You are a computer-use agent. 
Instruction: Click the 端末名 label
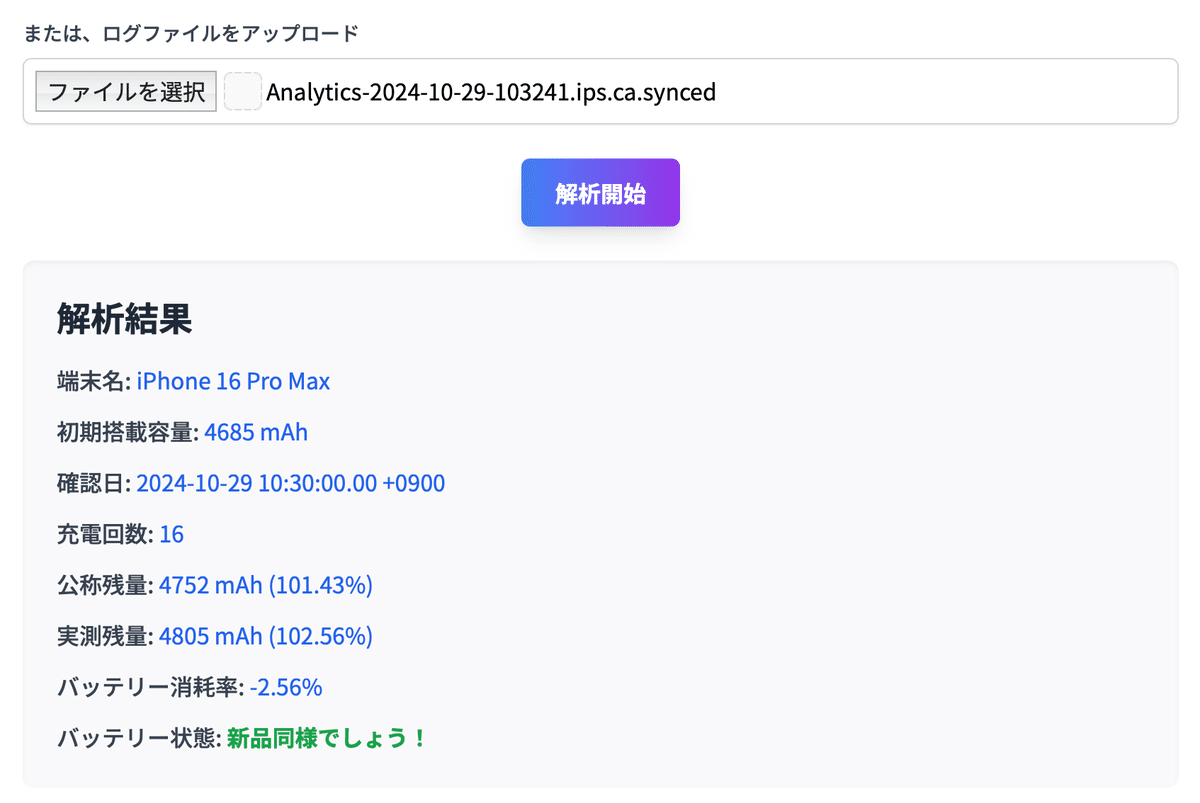pyautogui.click(x=94, y=381)
